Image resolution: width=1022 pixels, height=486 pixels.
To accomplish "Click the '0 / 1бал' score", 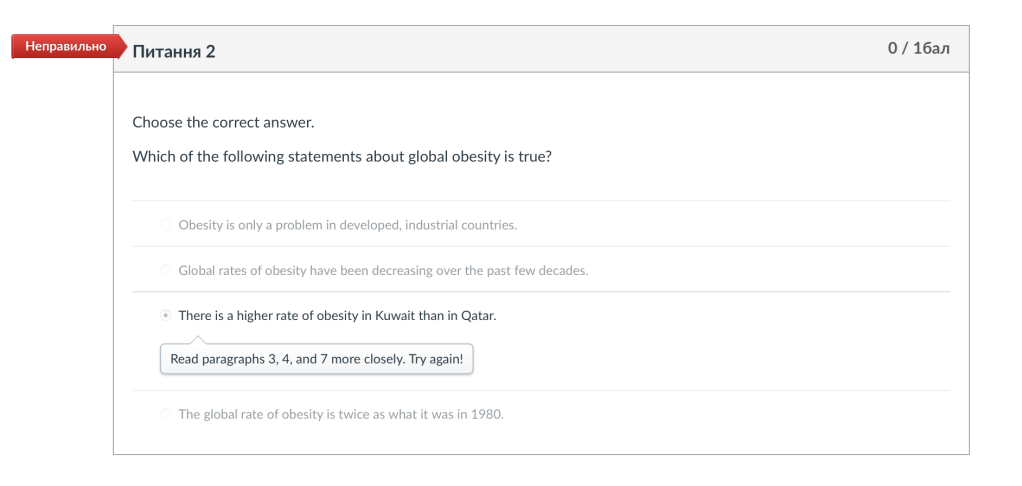I will (918, 49).
